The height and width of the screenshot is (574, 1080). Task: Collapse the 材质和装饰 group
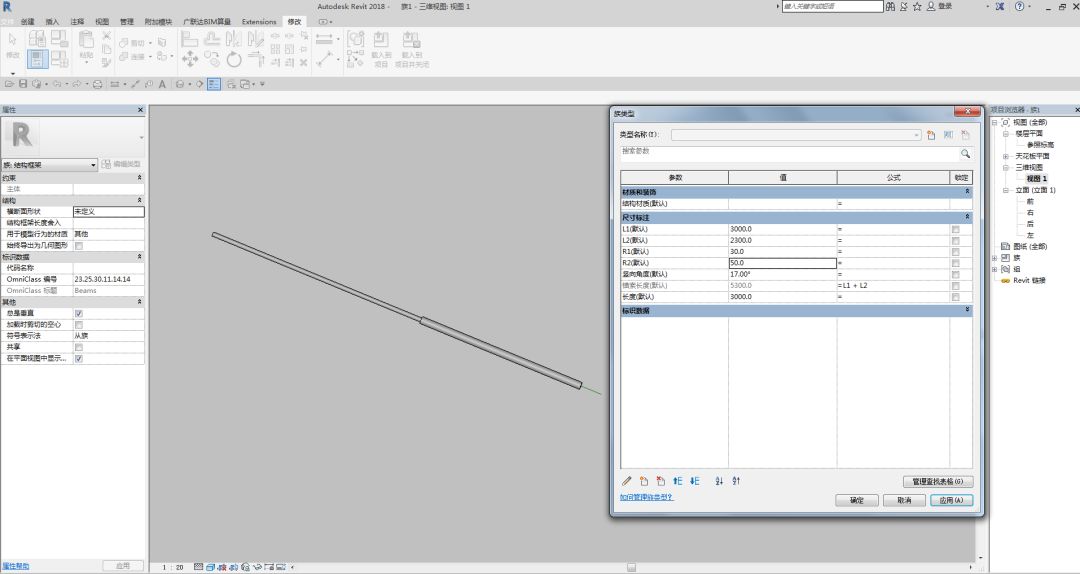967,192
